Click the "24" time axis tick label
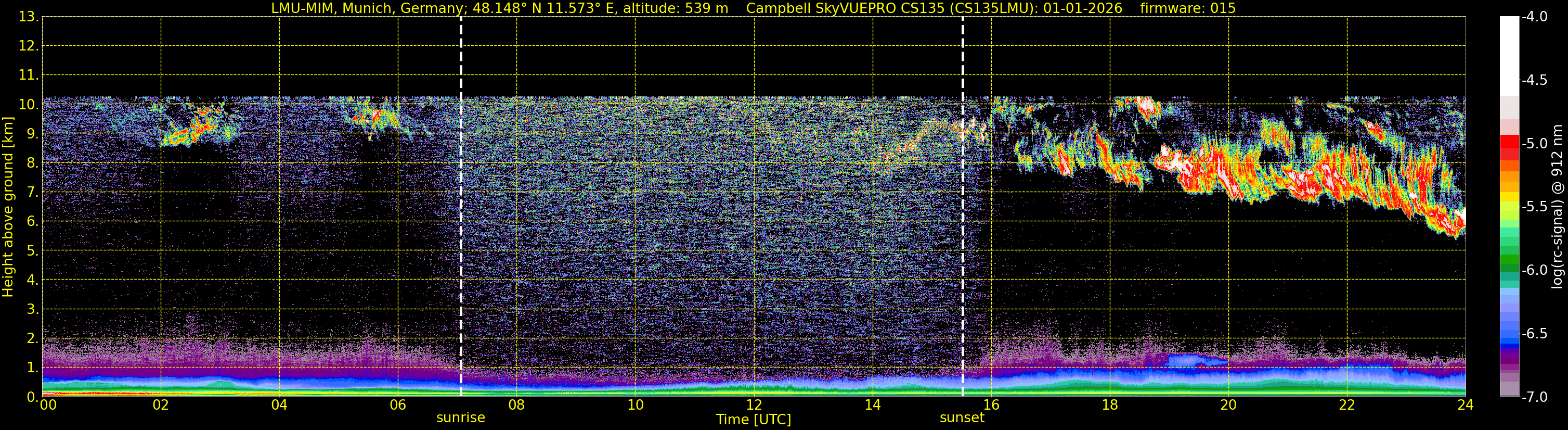 point(1466,405)
